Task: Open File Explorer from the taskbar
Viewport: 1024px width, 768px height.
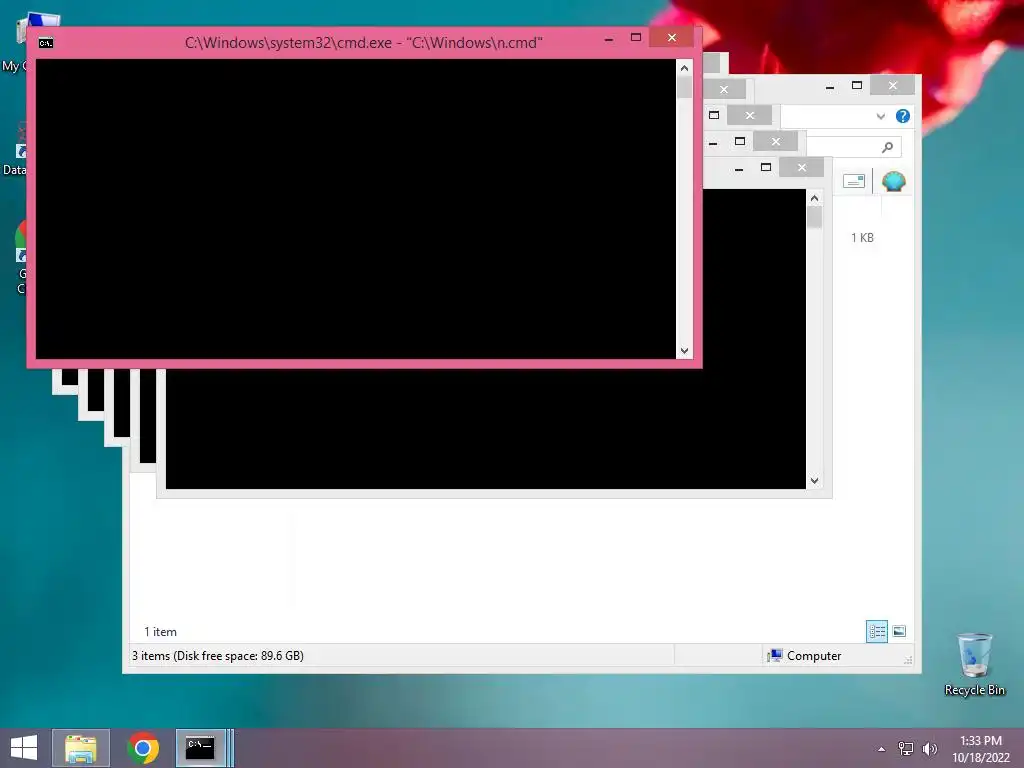Action: (80, 748)
